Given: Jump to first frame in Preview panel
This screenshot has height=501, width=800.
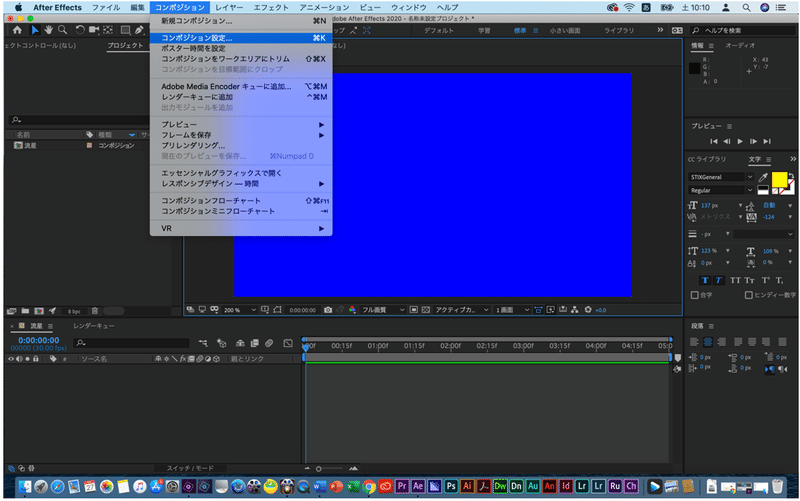Looking at the screenshot, I should click(713, 141).
